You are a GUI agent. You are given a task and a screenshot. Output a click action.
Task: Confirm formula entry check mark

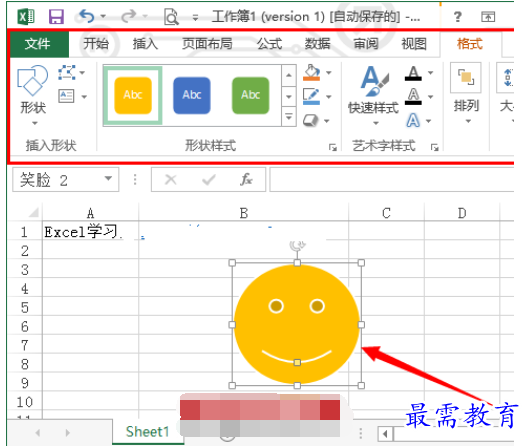pos(209,180)
